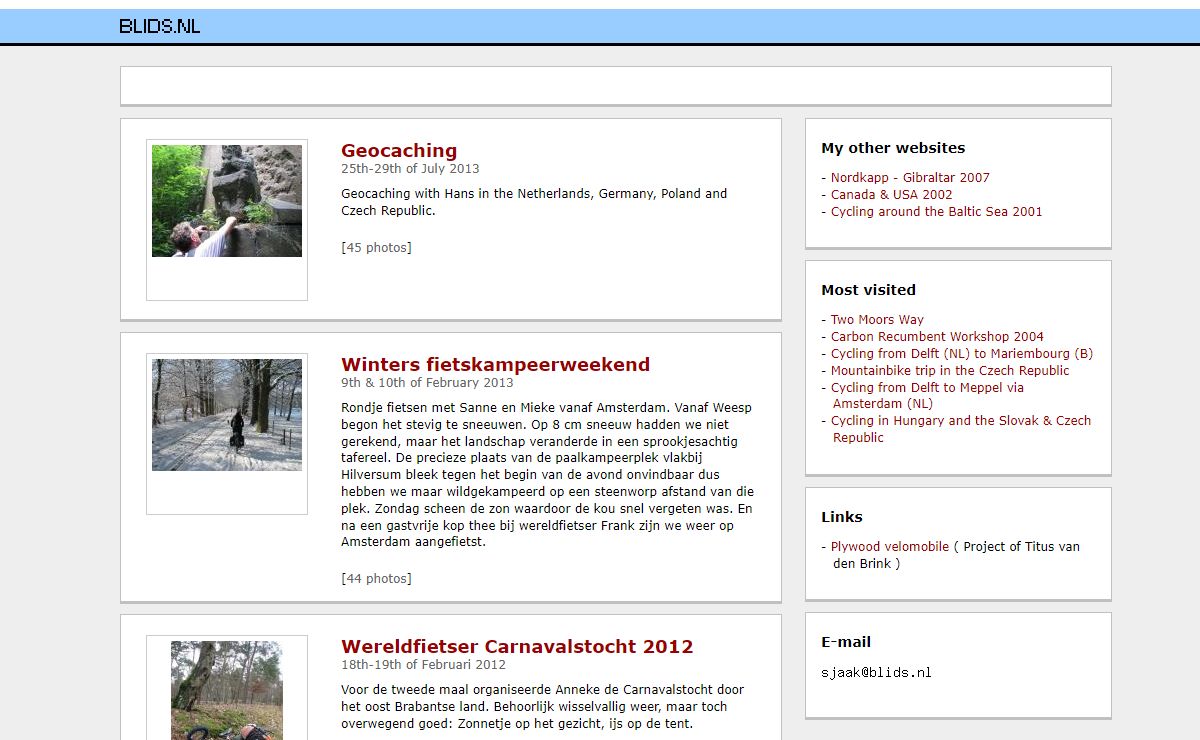Click the BLIDS.NL site logo
The width and height of the screenshot is (1200, 740).
point(160,26)
